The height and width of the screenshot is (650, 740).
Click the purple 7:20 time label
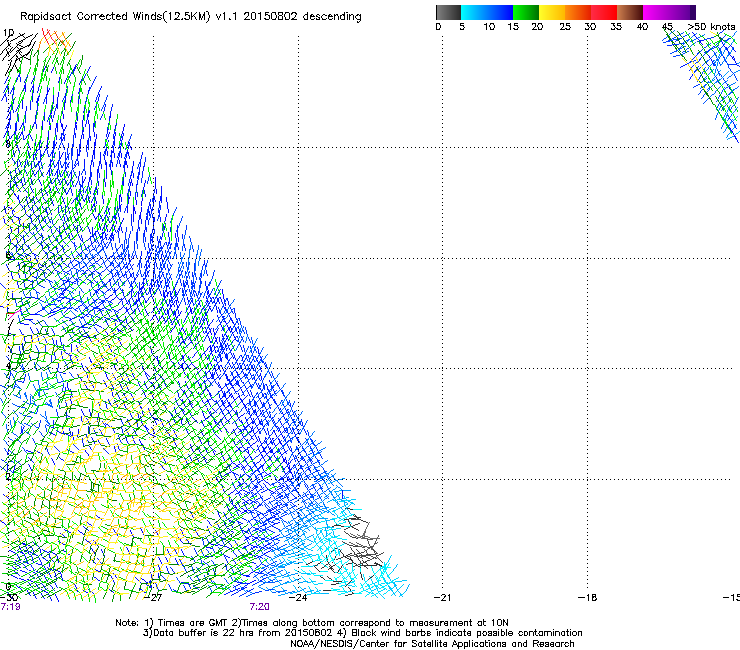click(x=260, y=607)
